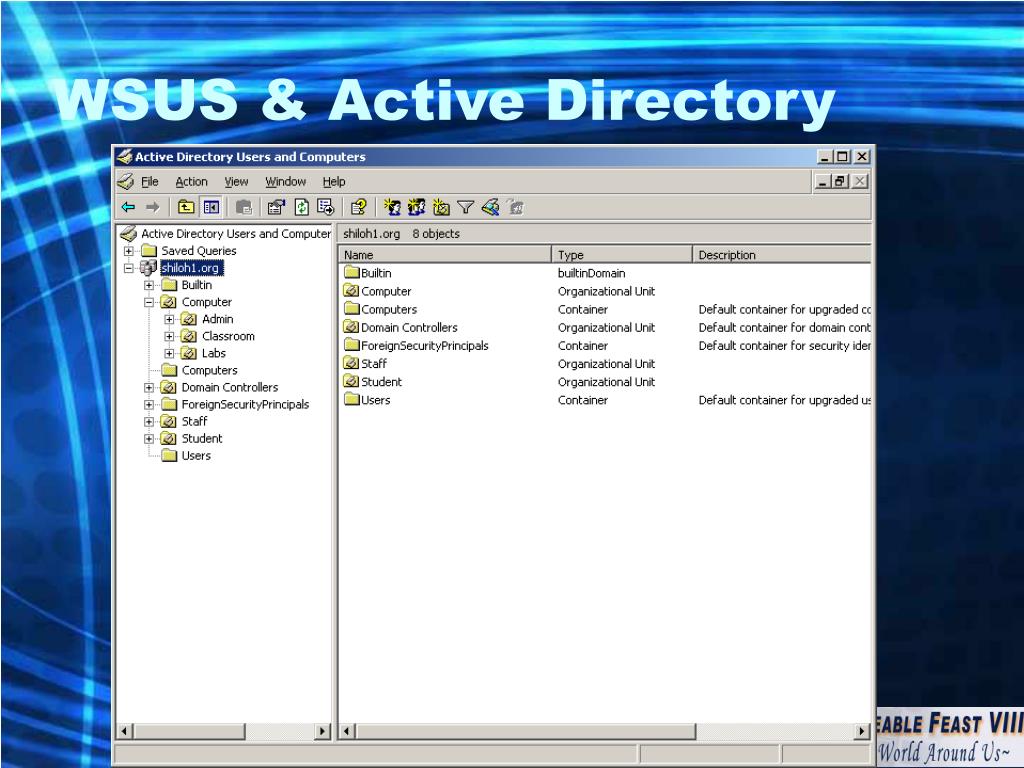Click the ForeignSecurityPrincipals folder icon in list
1024x768 pixels.
click(351, 345)
